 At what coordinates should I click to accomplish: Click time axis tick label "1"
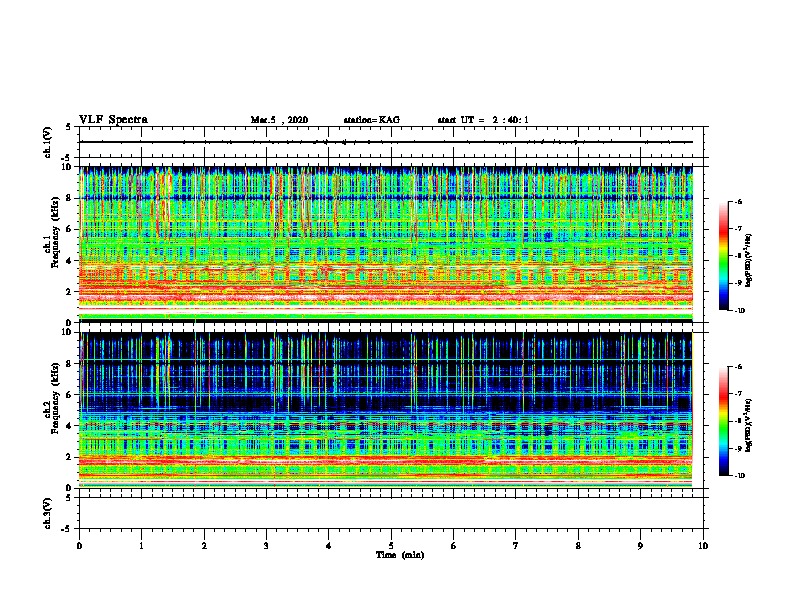coord(142,546)
